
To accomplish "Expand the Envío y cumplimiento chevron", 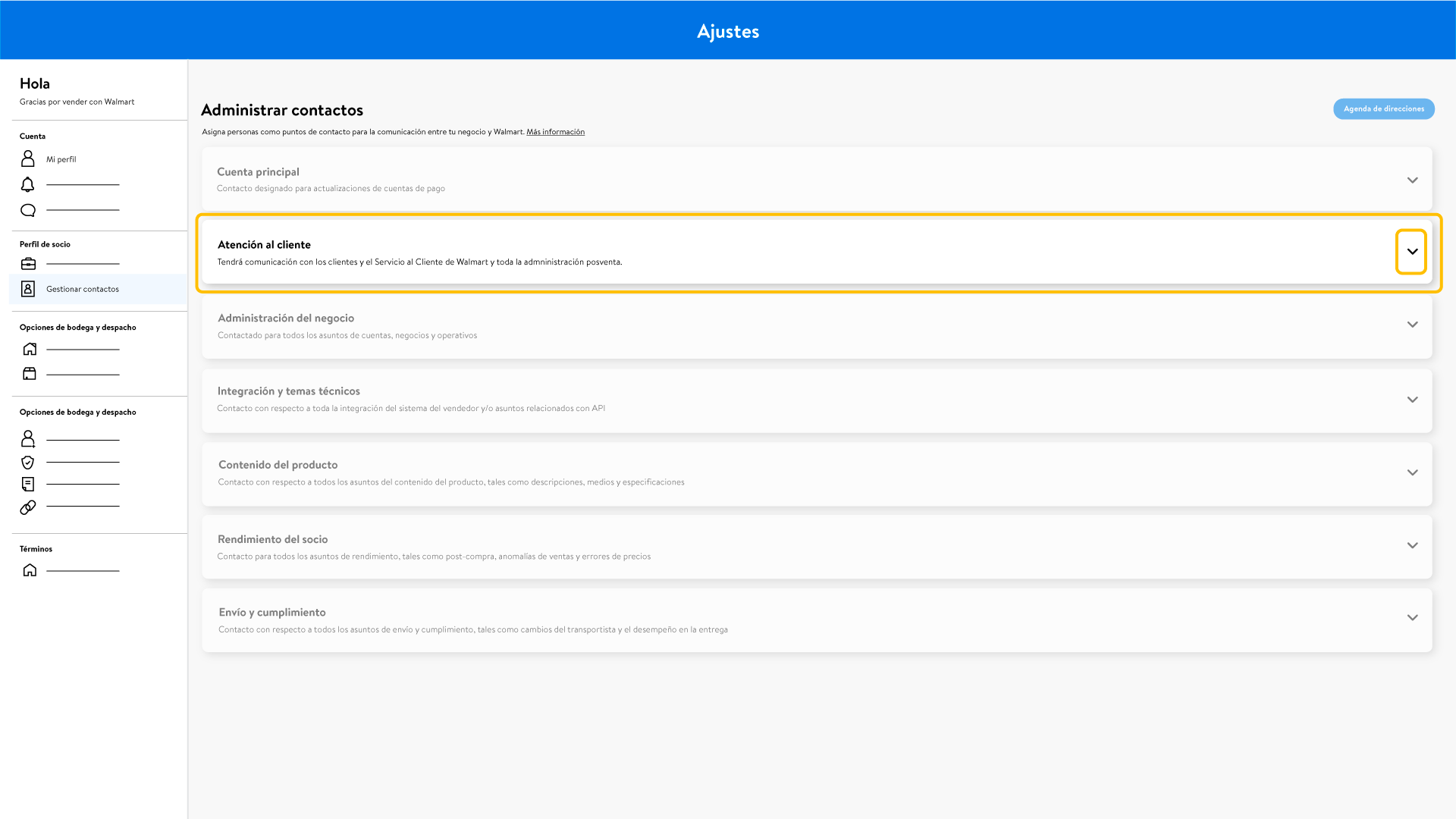I will 1412,618.
